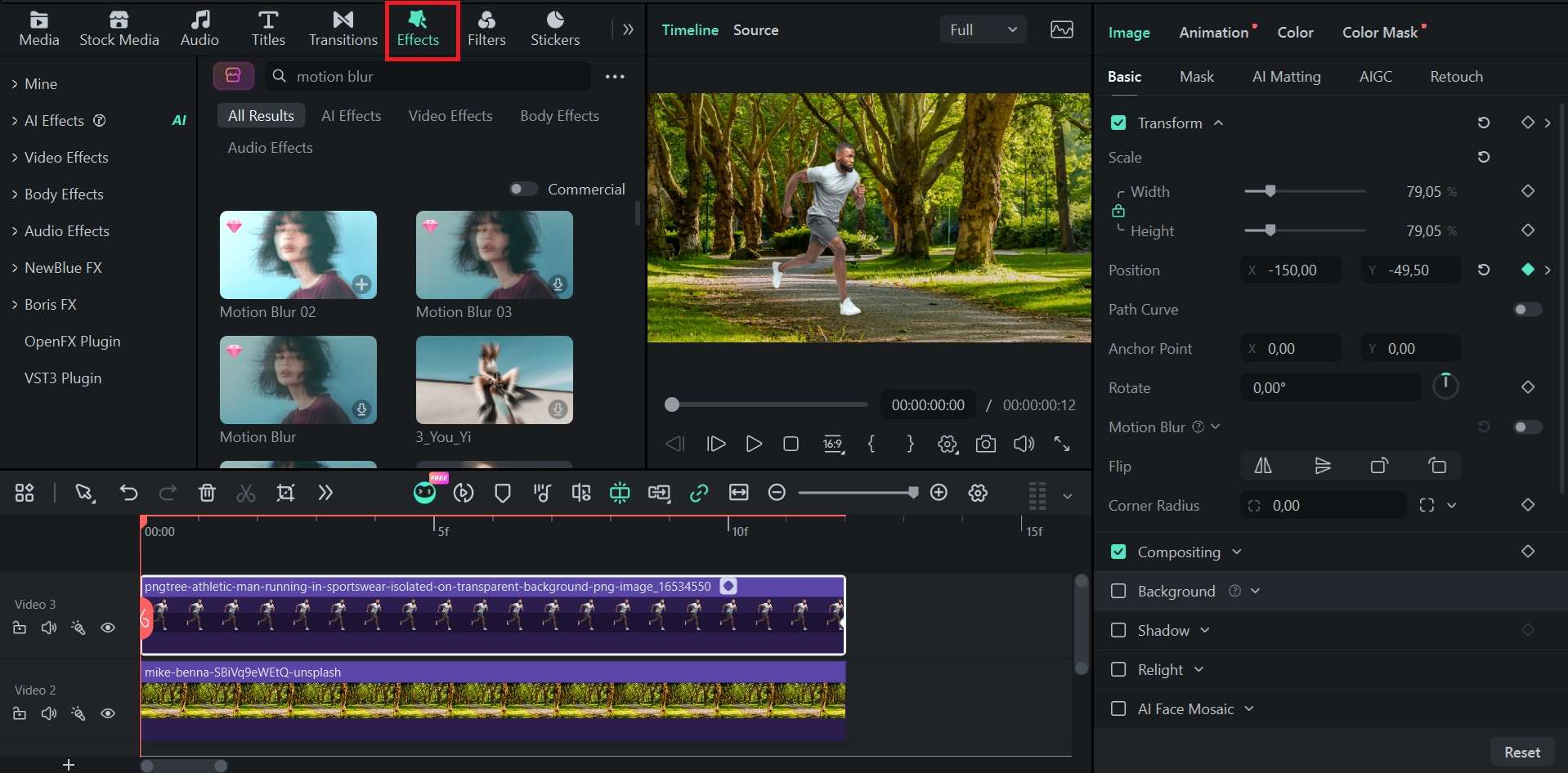This screenshot has width=1568, height=773.
Task: Enable the Motion Blur switch
Action: coord(1527,427)
